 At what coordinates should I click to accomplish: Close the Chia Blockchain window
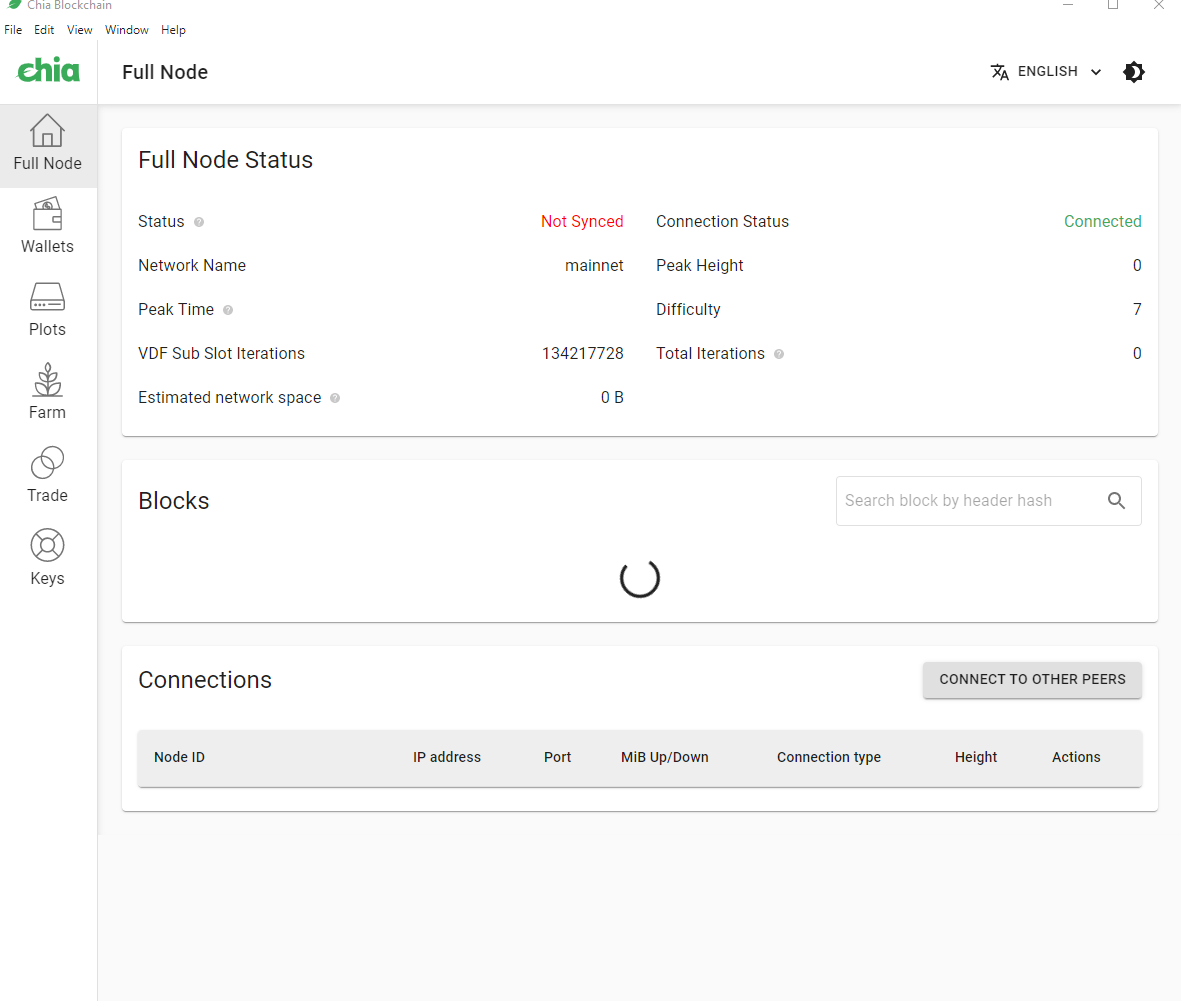[x=1158, y=5]
